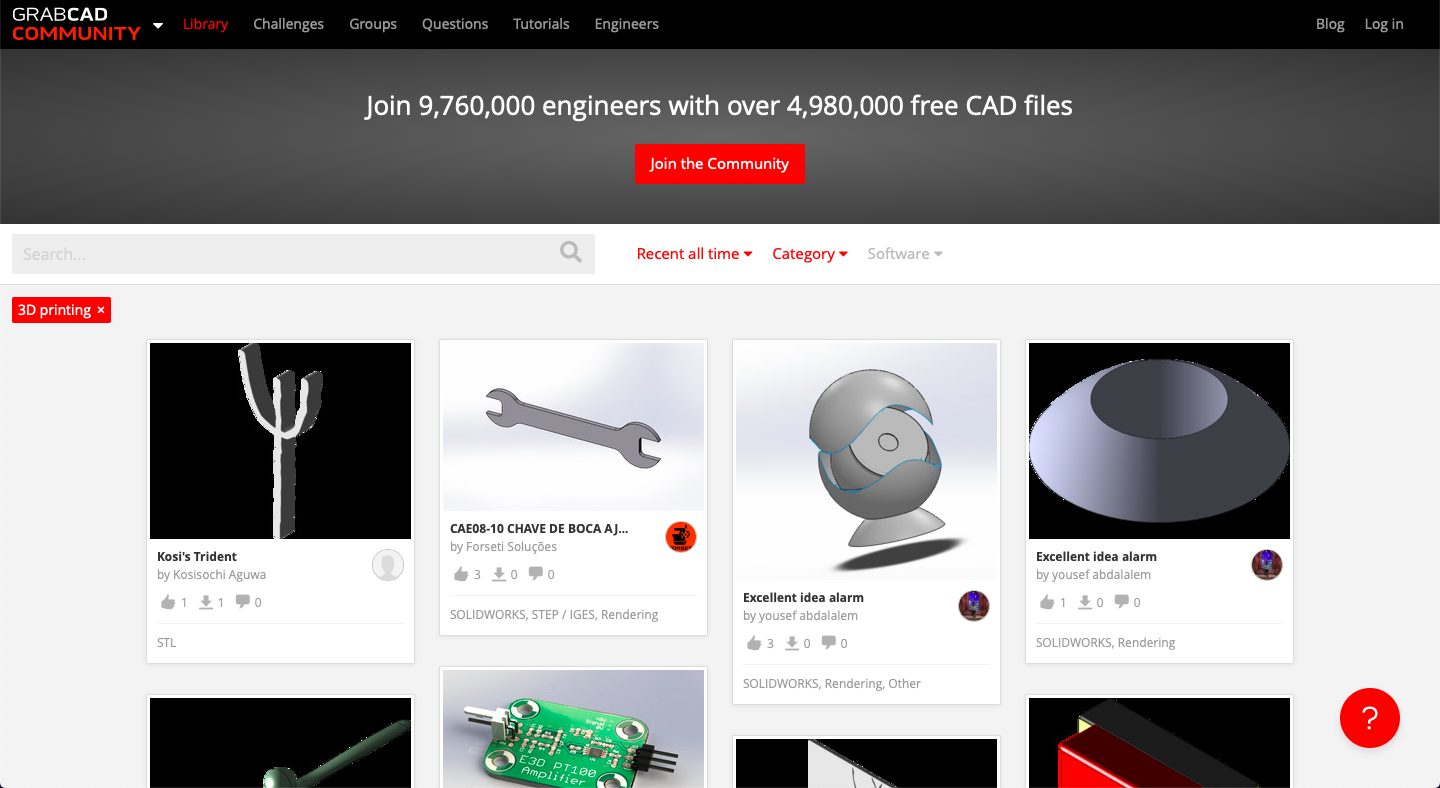The height and width of the screenshot is (788, 1440).
Task: Click the Log in link
Action: coord(1384,24)
